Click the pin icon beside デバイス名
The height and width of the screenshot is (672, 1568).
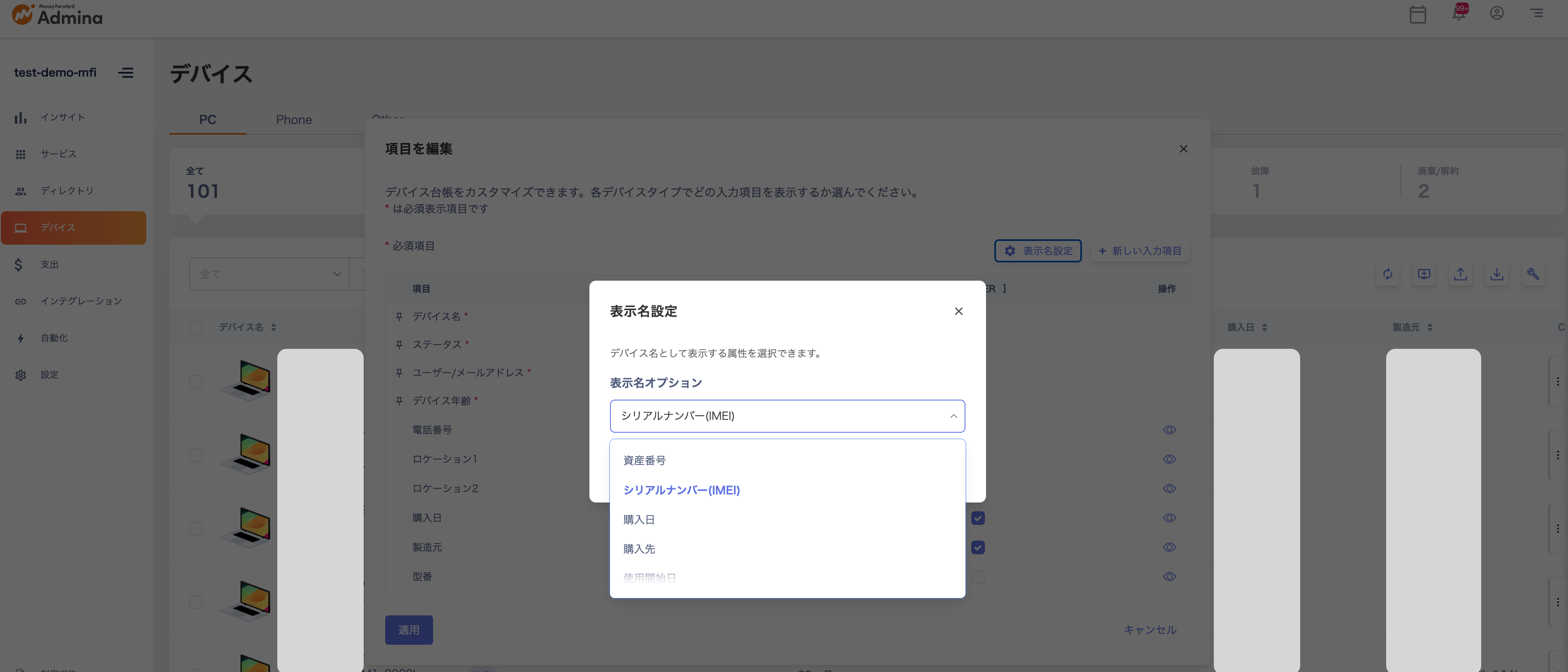[399, 317]
